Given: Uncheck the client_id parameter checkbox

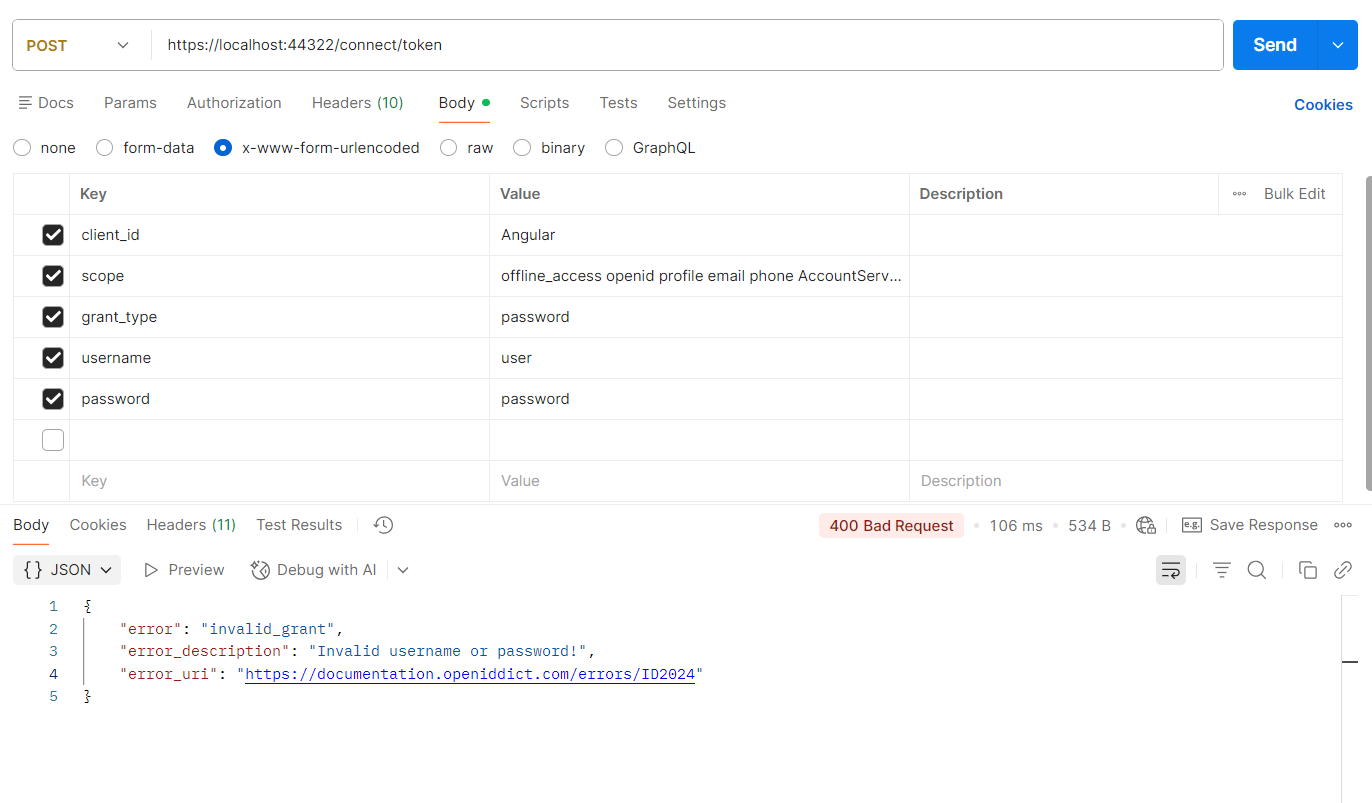Looking at the screenshot, I should coord(53,235).
